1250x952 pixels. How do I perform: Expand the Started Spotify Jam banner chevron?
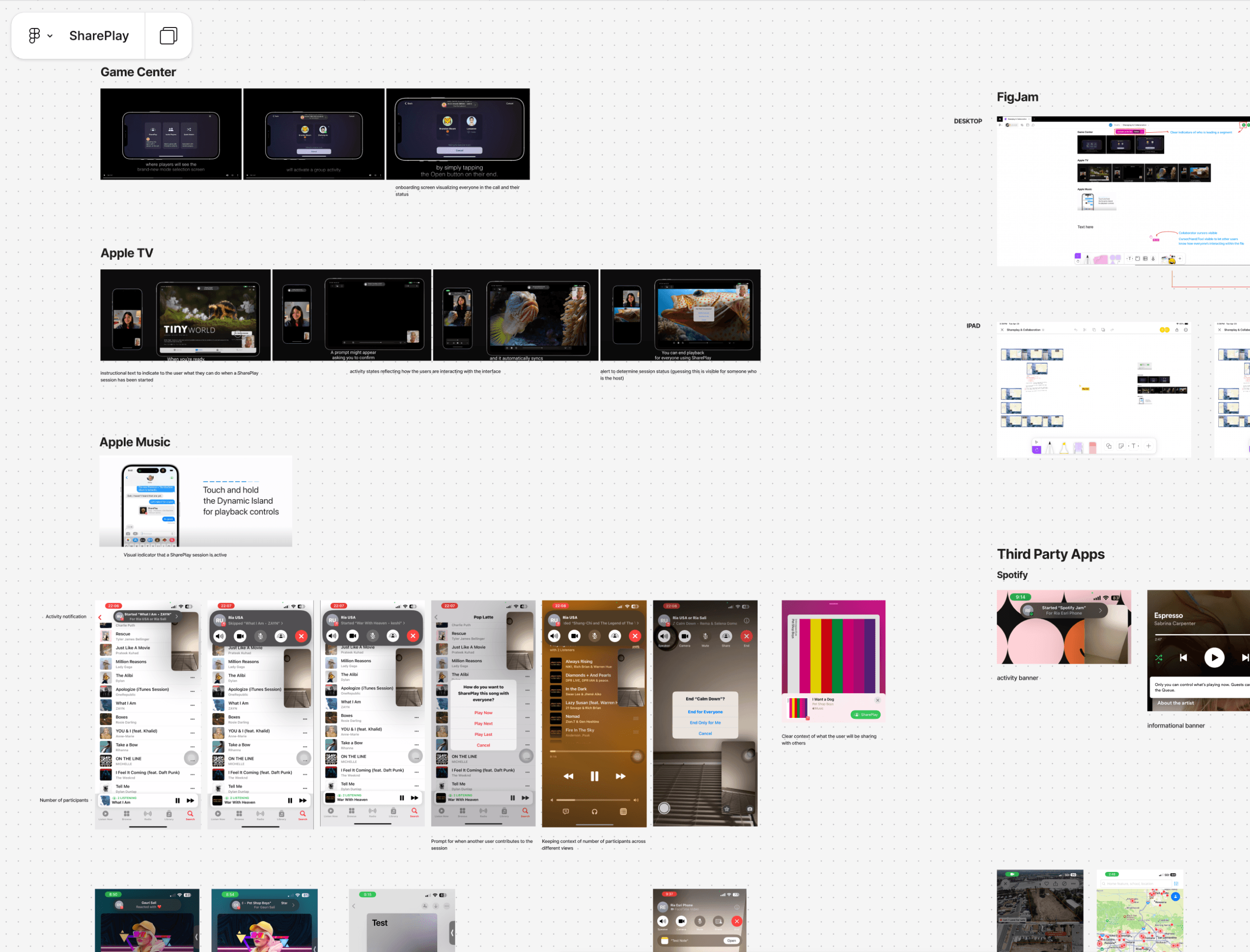pos(1100,610)
